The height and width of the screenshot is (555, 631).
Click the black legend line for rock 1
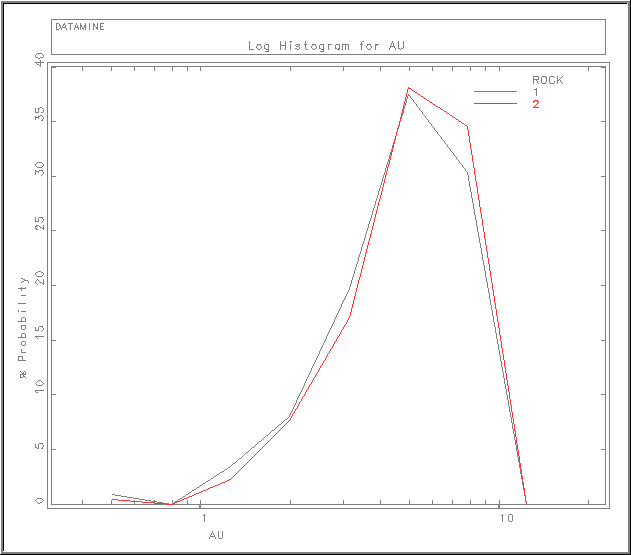pyautogui.click(x=495, y=93)
